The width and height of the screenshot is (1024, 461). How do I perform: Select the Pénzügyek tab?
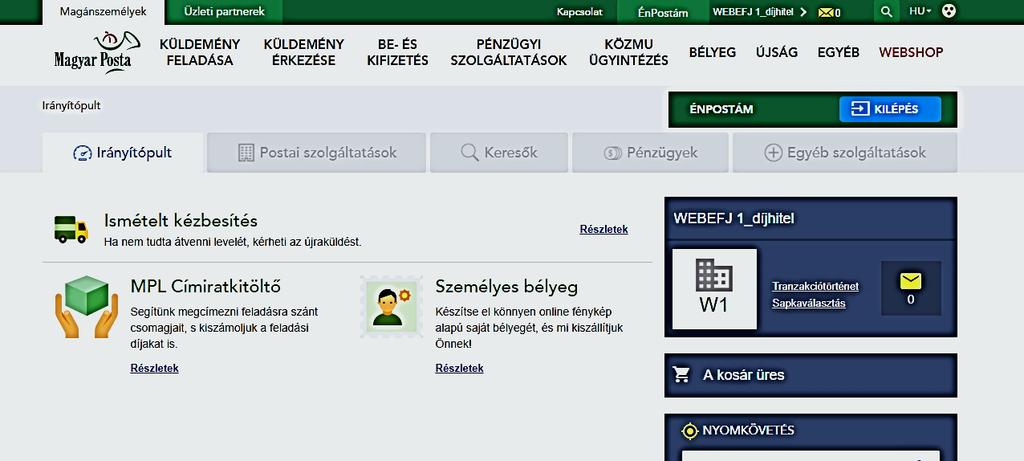[650, 153]
